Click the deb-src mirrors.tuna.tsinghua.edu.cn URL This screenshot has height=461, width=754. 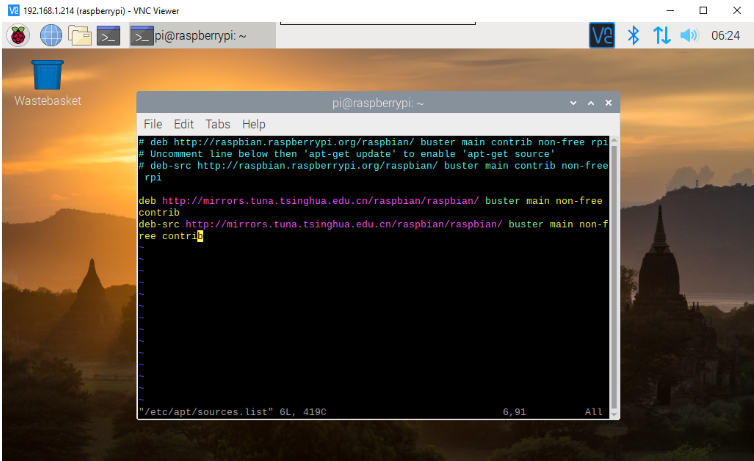coord(344,224)
